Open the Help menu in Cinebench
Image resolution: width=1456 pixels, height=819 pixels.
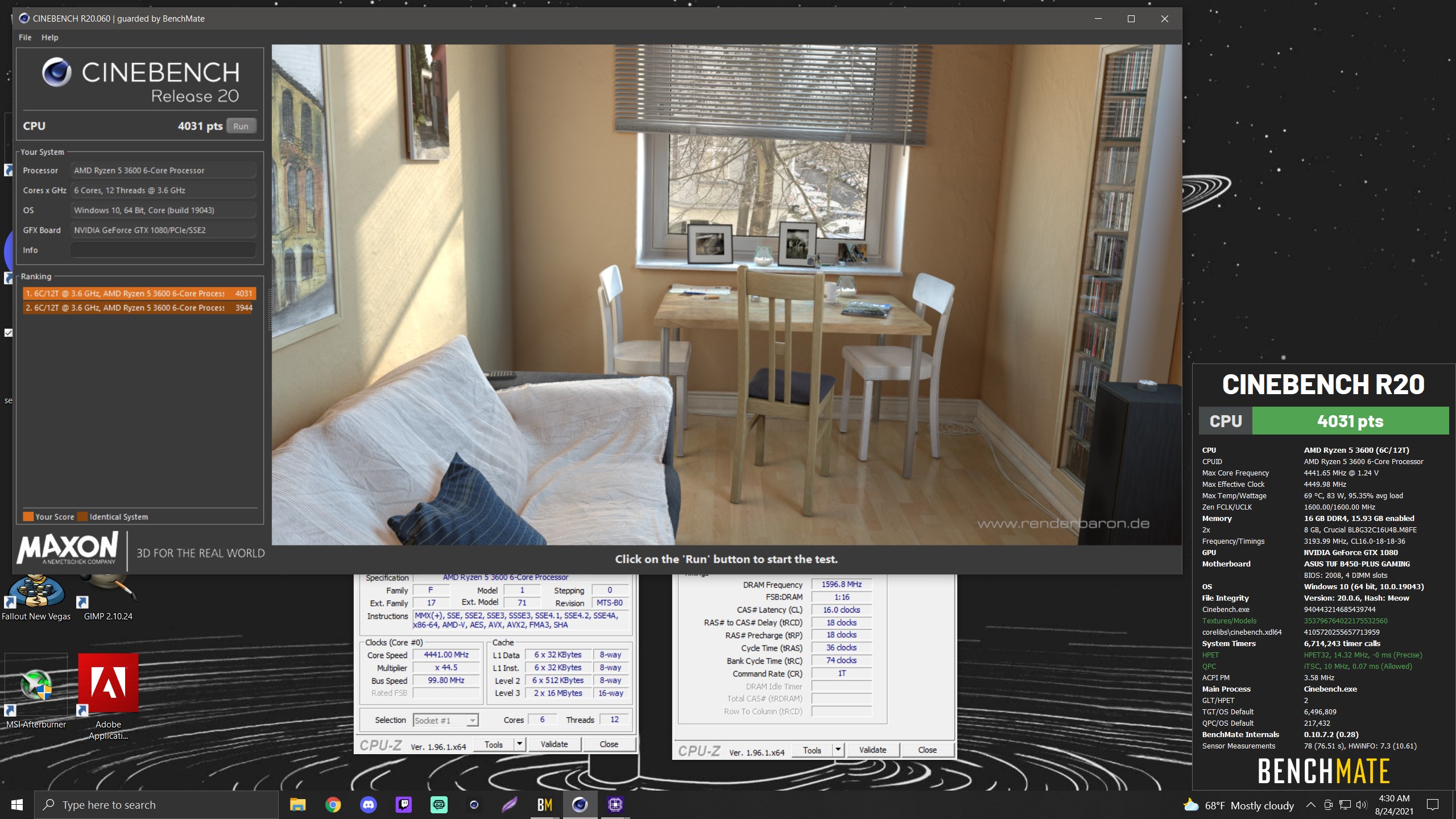click(x=49, y=38)
